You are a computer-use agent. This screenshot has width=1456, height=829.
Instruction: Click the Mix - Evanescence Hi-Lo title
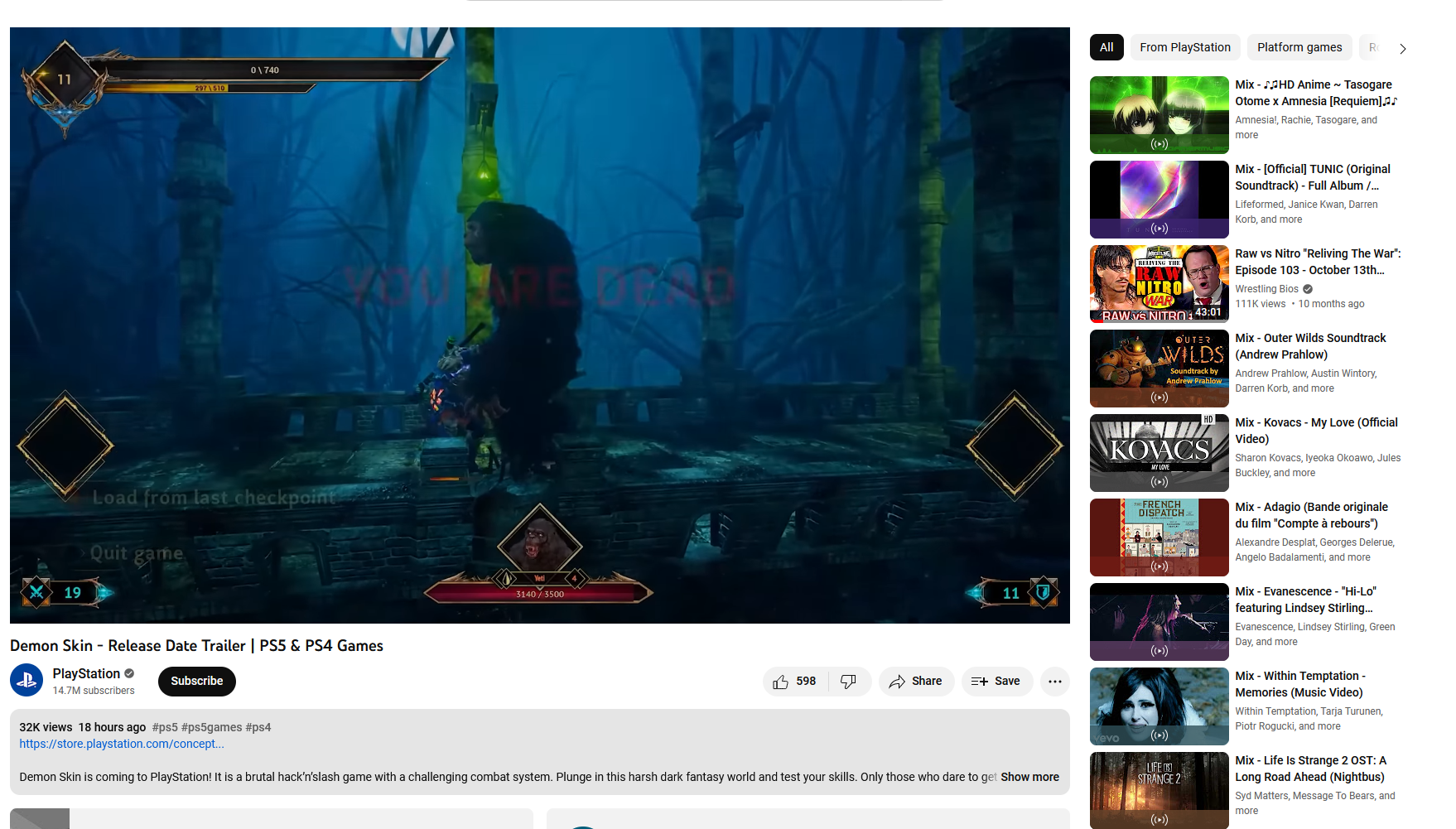(1305, 600)
